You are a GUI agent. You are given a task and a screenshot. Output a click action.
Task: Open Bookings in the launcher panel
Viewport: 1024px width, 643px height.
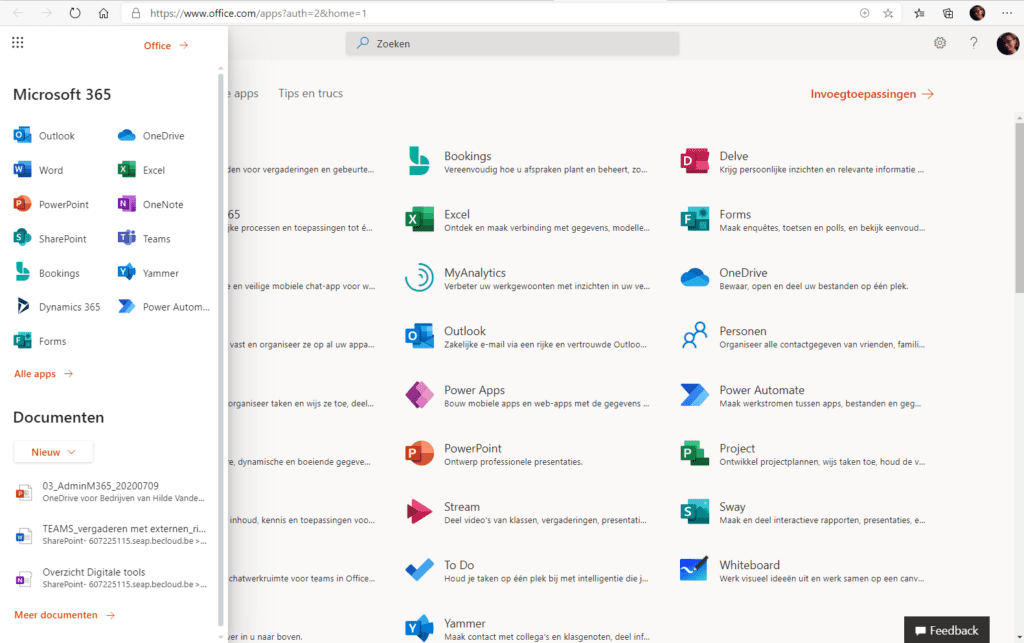coord(46,273)
